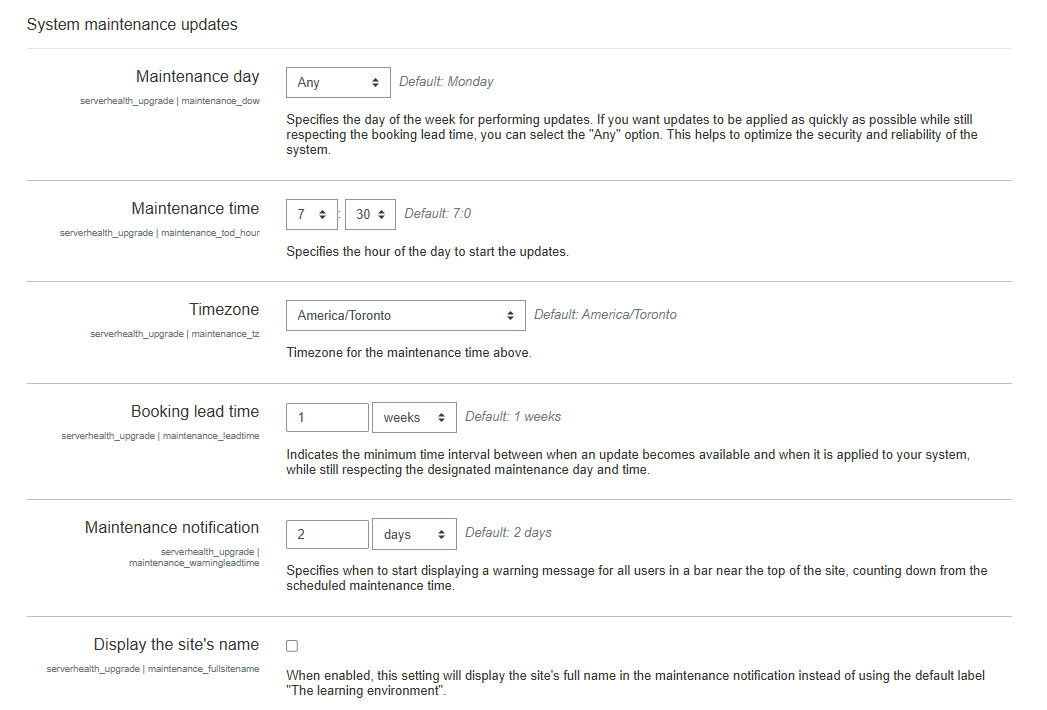Image resolution: width=1047 pixels, height=710 pixels.
Task: Click the Maintenance notification label
Action: (172, 528)
